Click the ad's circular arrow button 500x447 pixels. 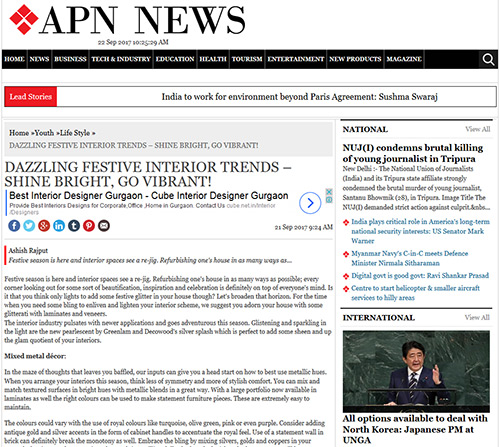[310, 203]
